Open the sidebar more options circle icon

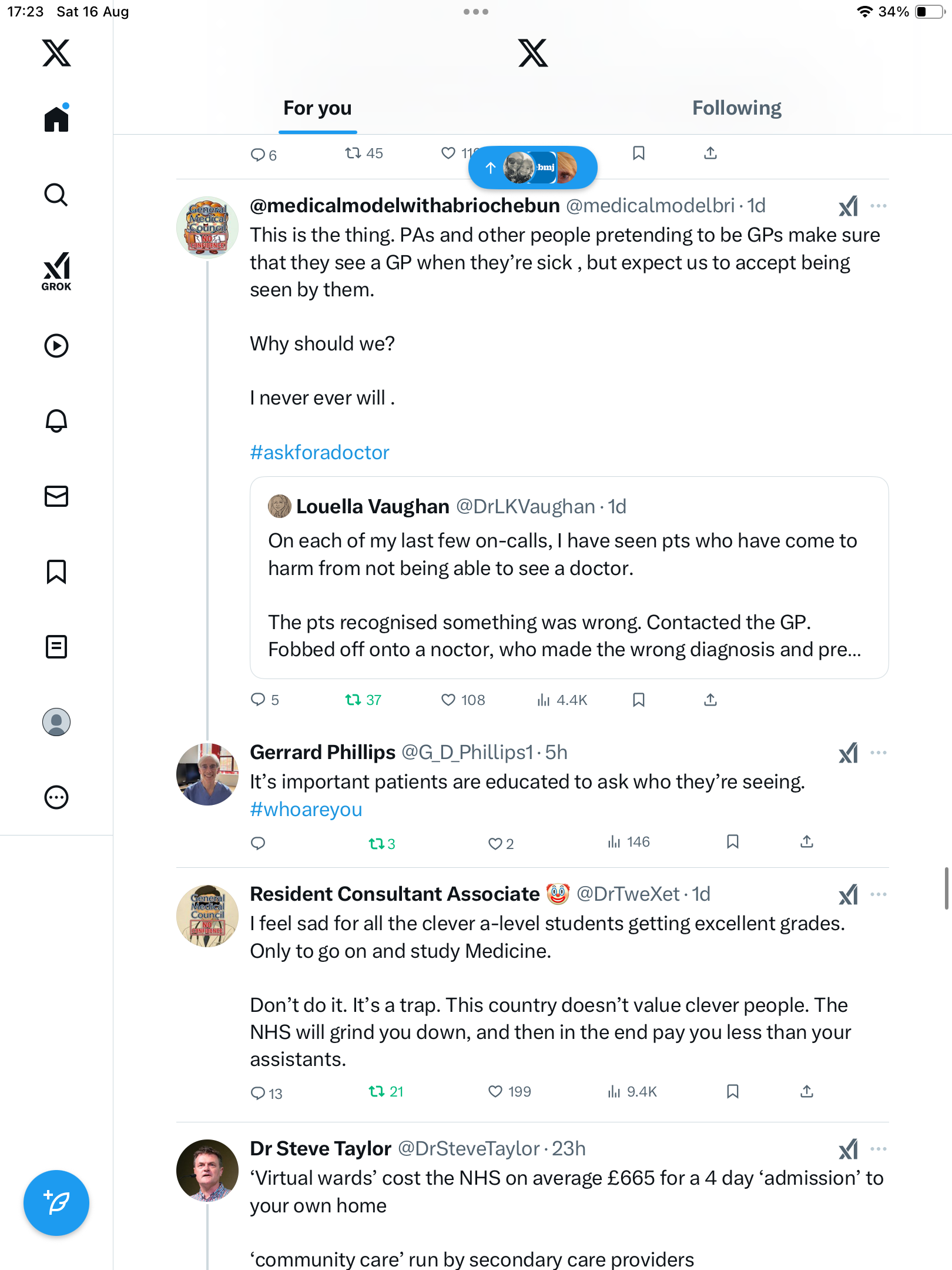point(56,797)
